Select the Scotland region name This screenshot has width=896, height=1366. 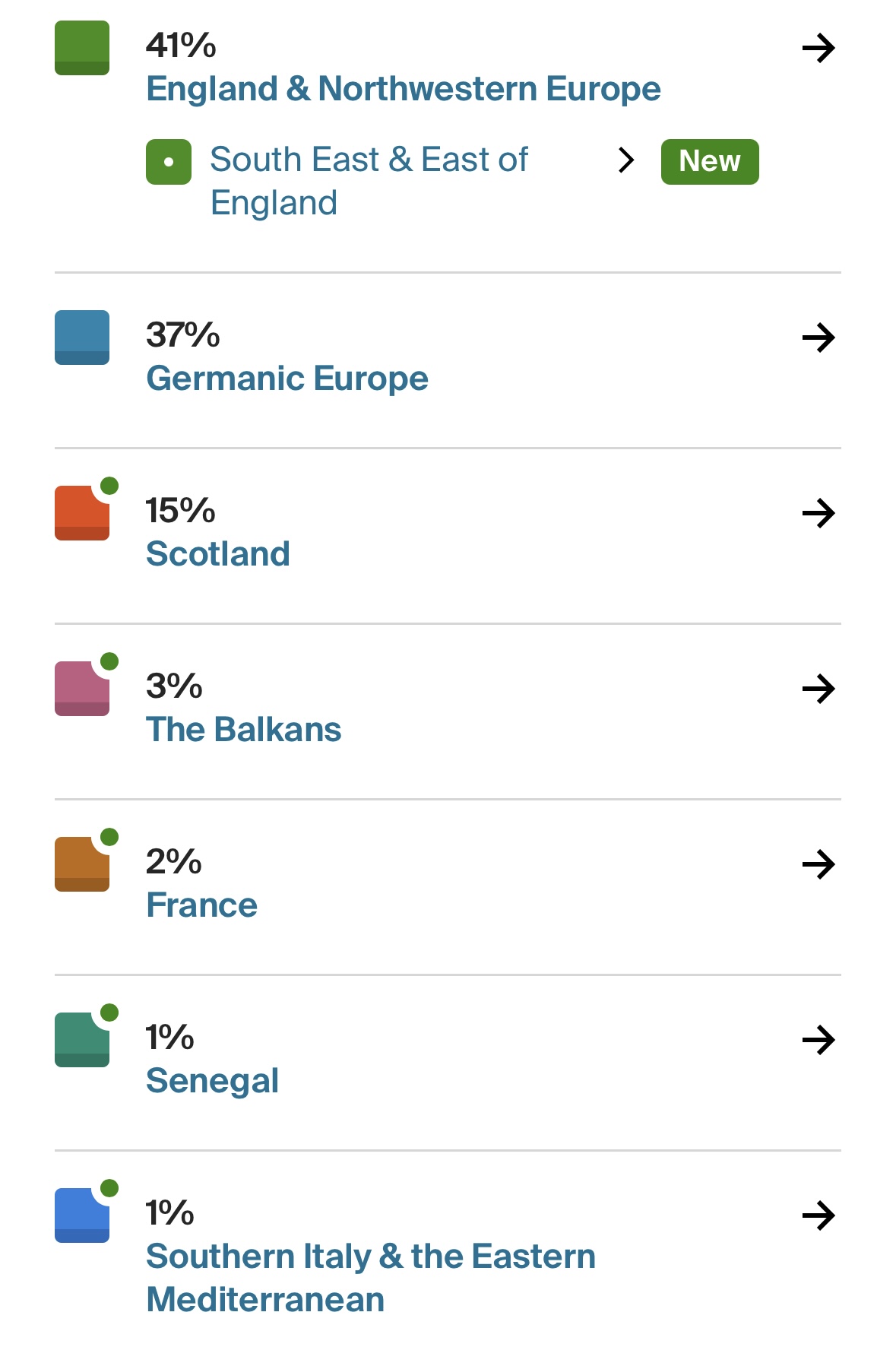[217, 554]
